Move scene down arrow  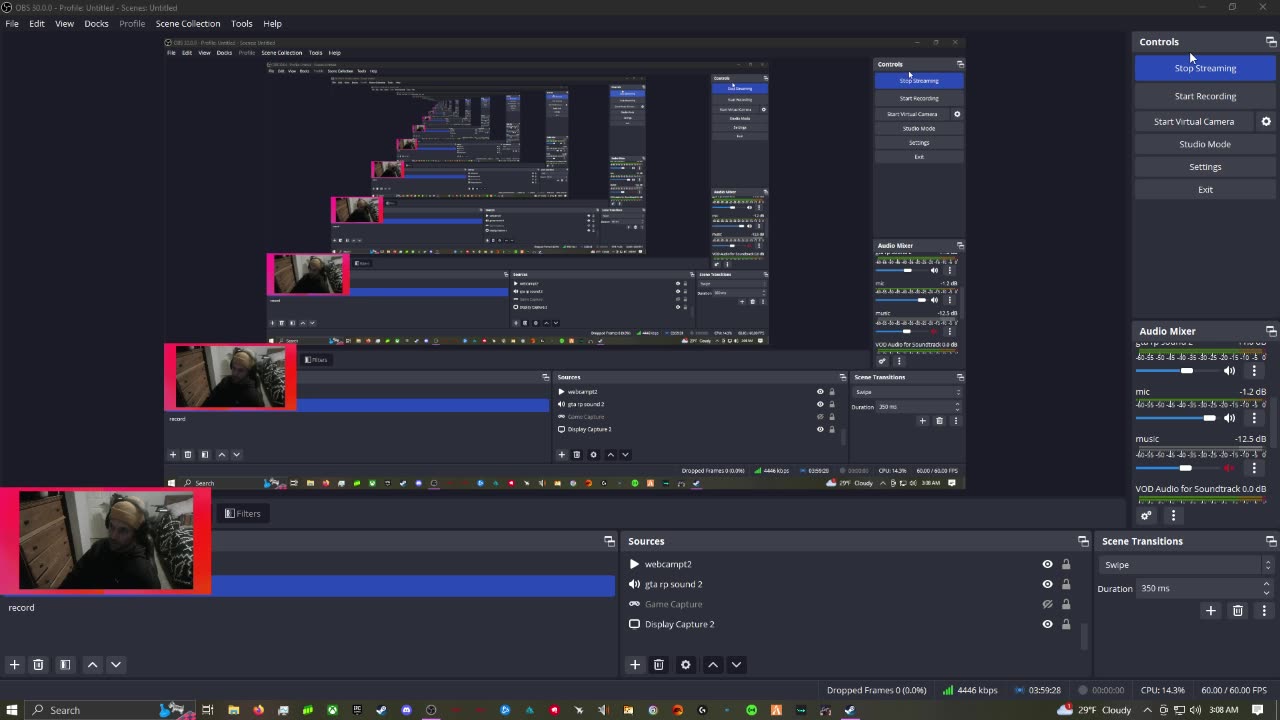(116, 665)
